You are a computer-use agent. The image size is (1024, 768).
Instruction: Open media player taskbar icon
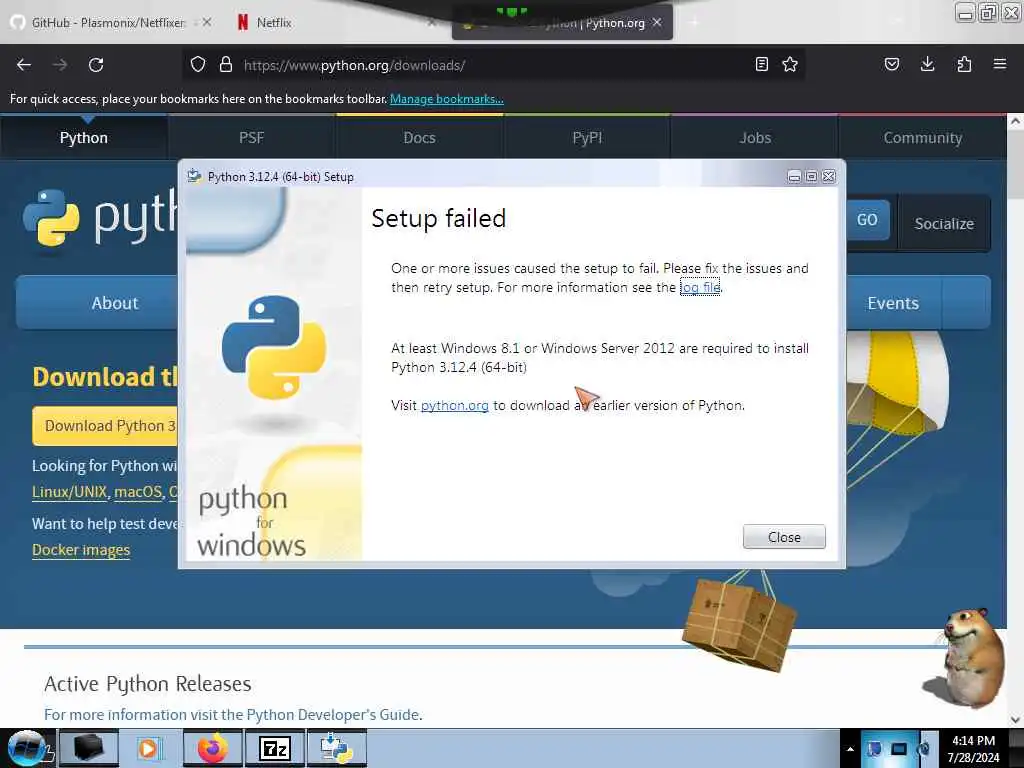coord(150,748)
